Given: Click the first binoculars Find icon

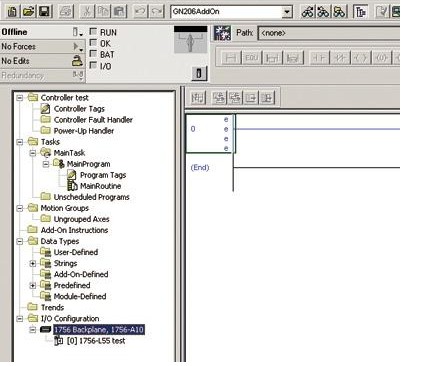Looking at the screenshot, I should (x=308, y=12).
